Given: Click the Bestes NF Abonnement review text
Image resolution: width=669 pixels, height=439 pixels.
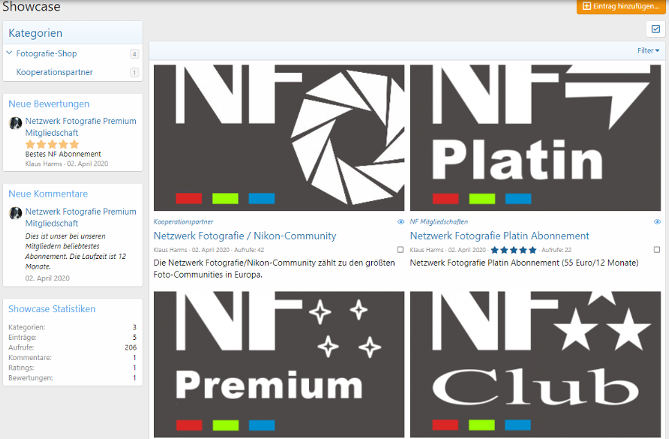Looking at the screenshot, I should pos(63,154).
